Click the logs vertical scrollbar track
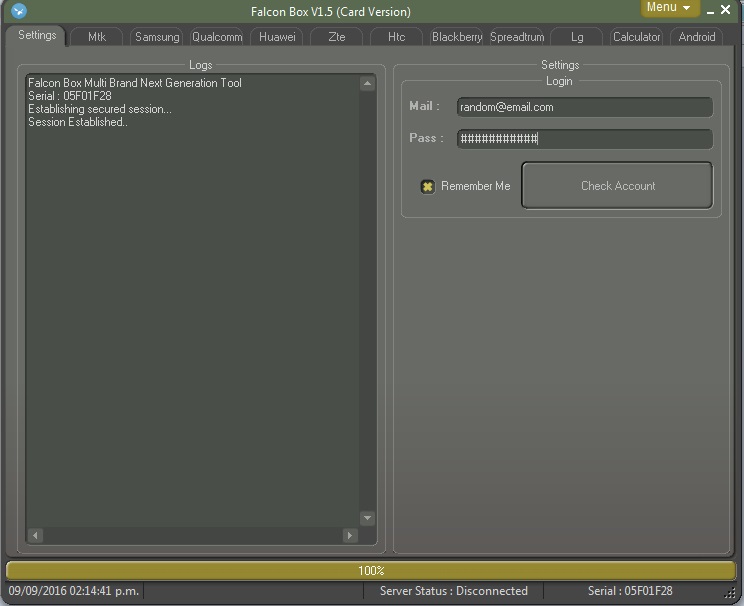The image size is (744, 606). click(x=367, y=301)
